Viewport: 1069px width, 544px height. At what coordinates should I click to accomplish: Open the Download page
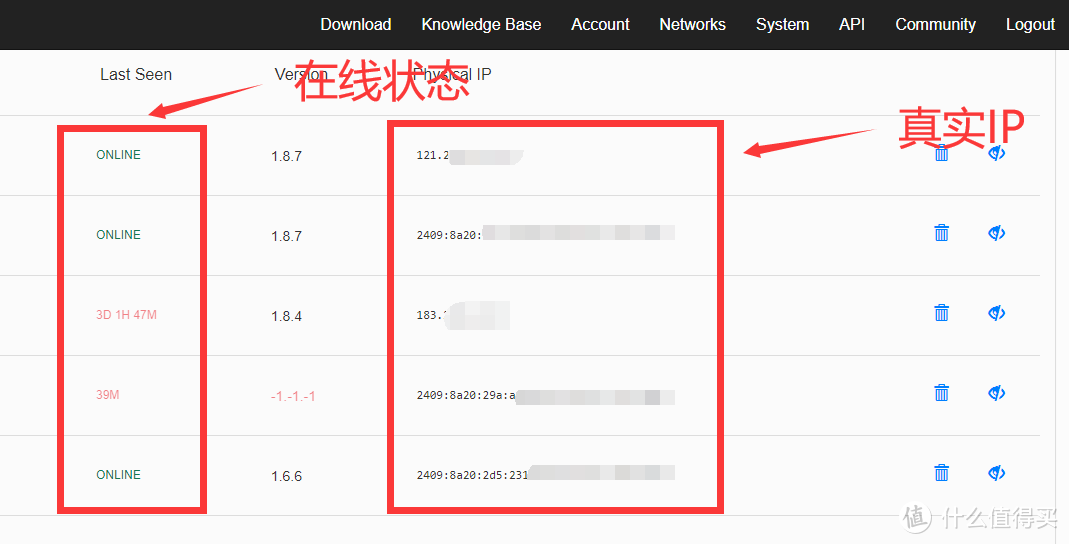[x=355, y=25]
